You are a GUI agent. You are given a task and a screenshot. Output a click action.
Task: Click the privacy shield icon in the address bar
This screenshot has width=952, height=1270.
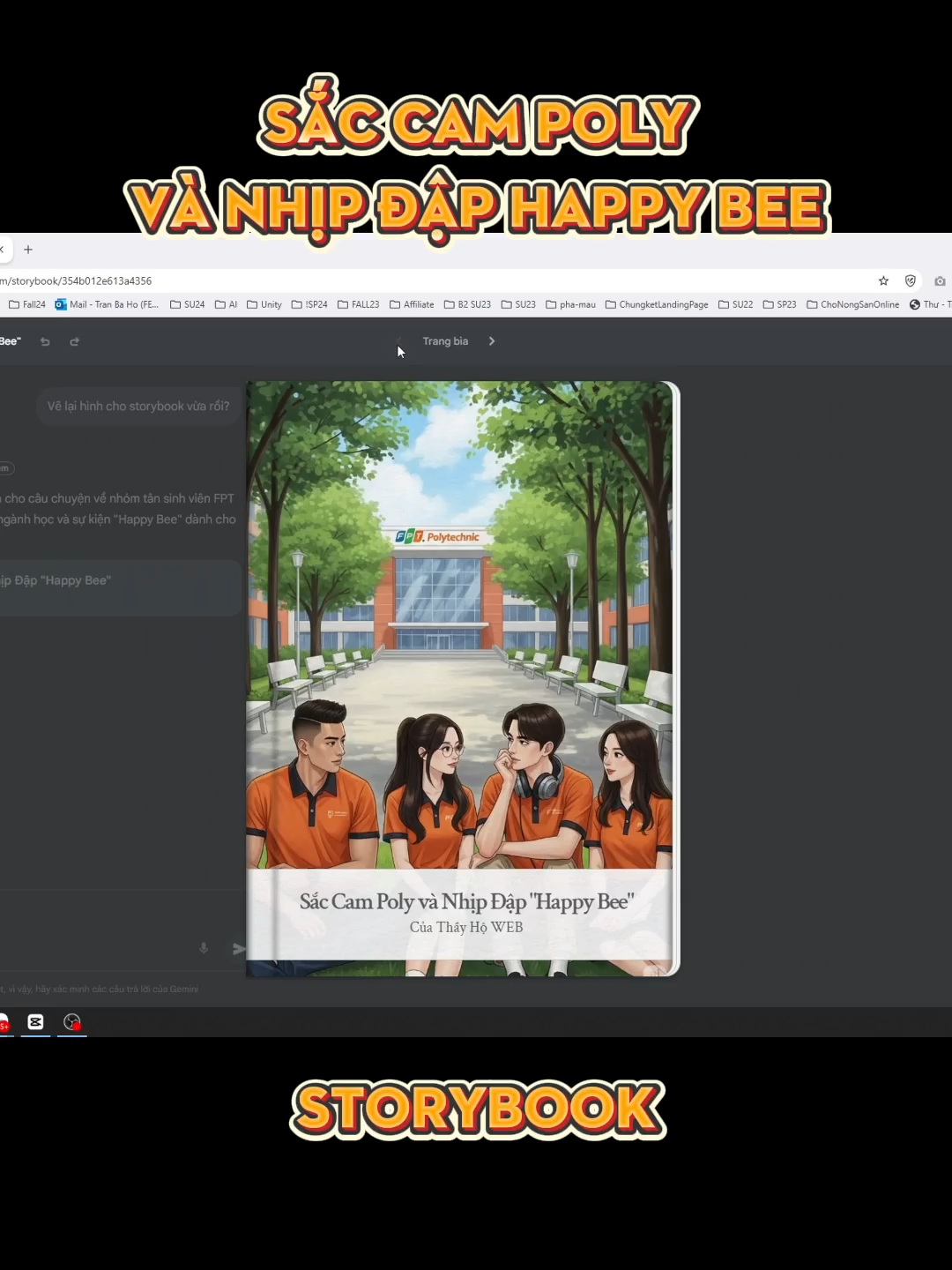[910, 280]
